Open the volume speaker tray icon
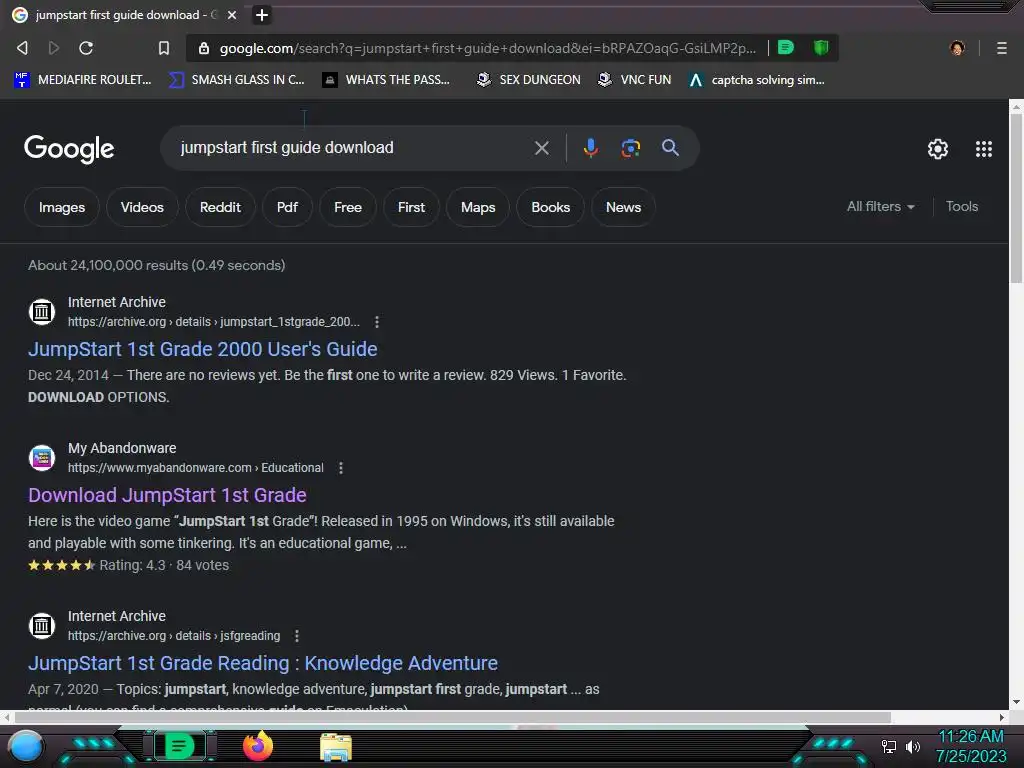 click(x=913, y=746)
